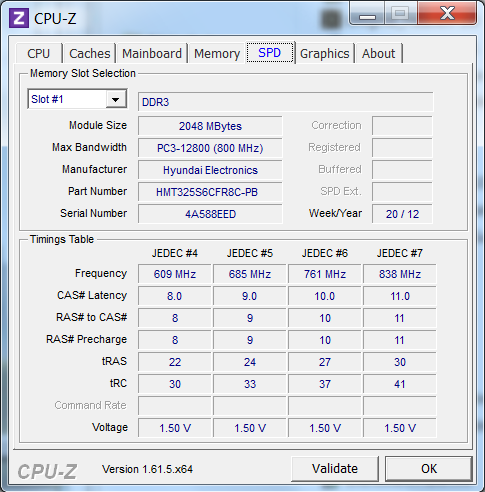Select the PC3-12800 (800 MHz) bandwidth value
This screenshot has height=492, width=485.
(x=210, y=148)
